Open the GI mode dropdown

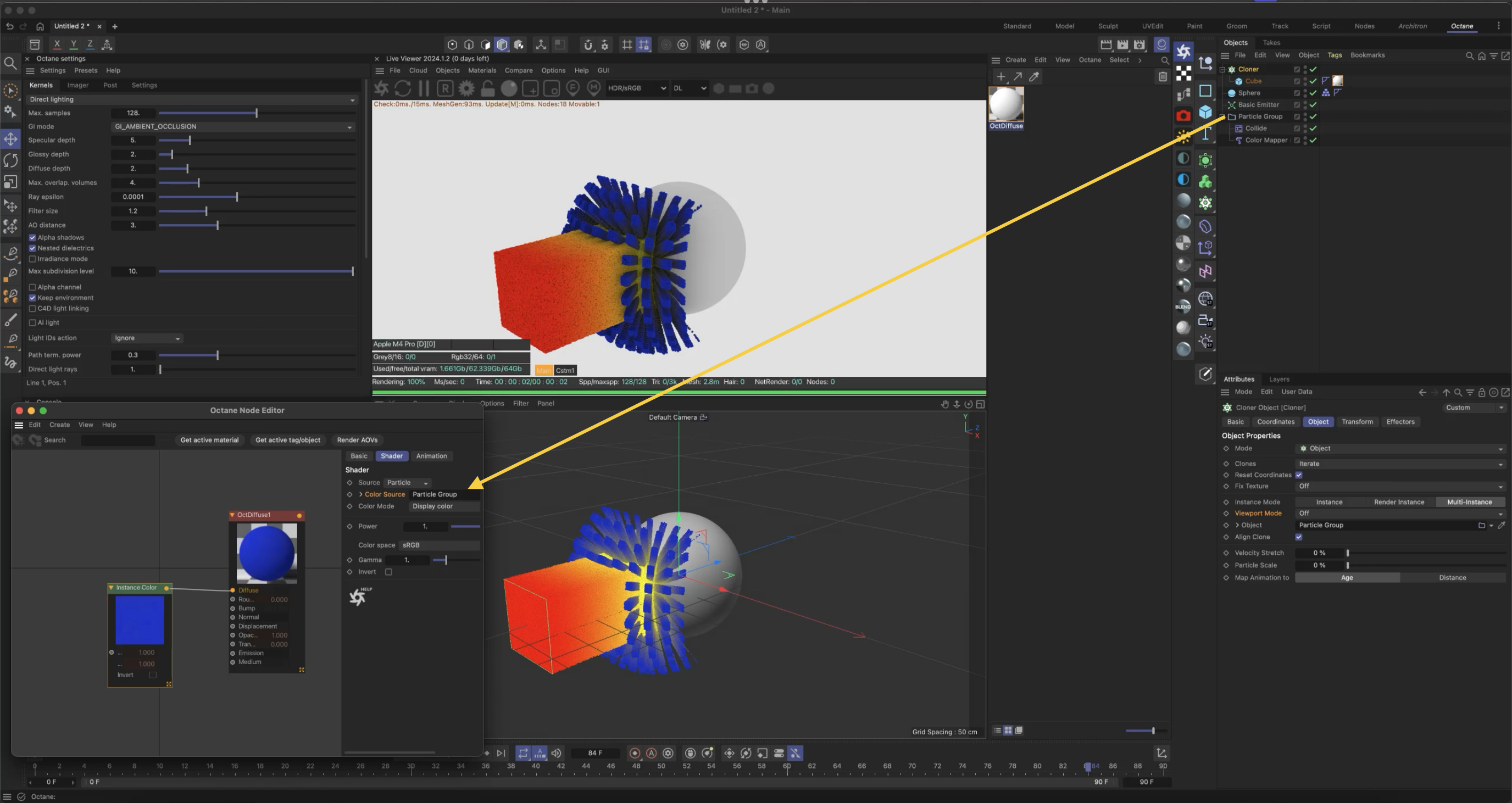tap(233, 127)
